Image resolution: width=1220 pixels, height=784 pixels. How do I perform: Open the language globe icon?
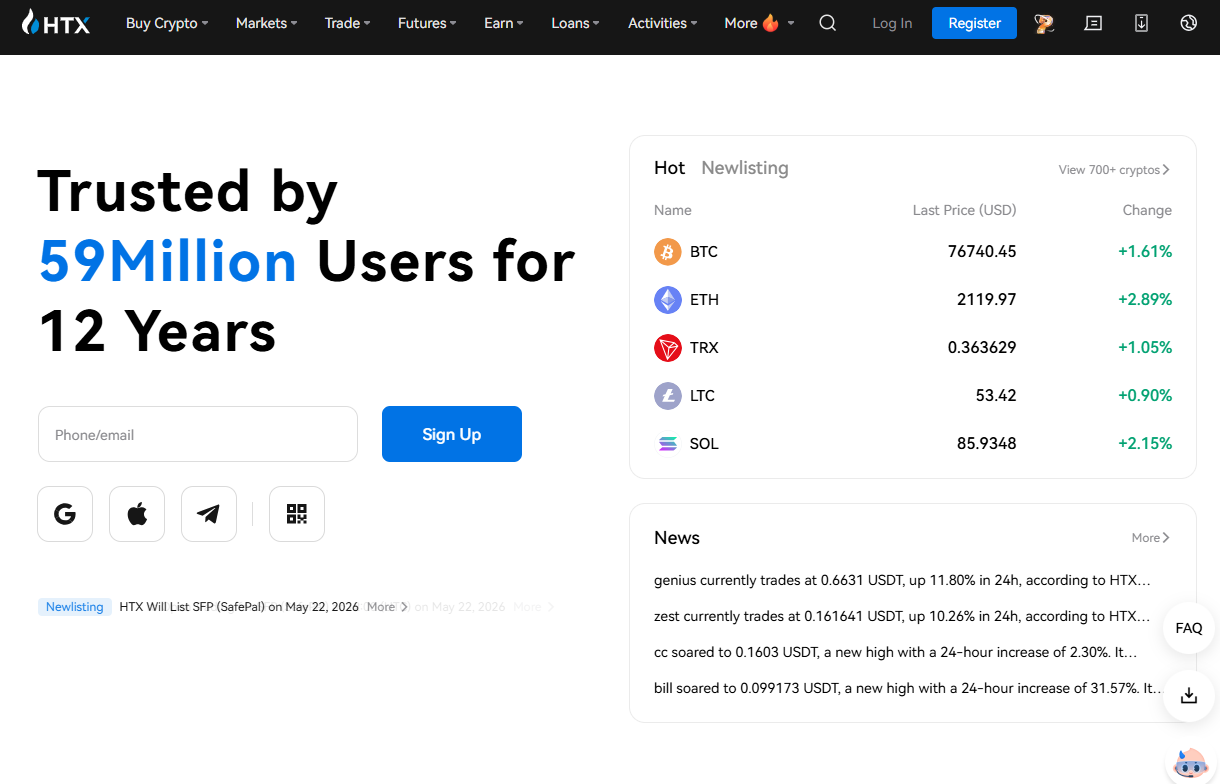[1188, 23]
